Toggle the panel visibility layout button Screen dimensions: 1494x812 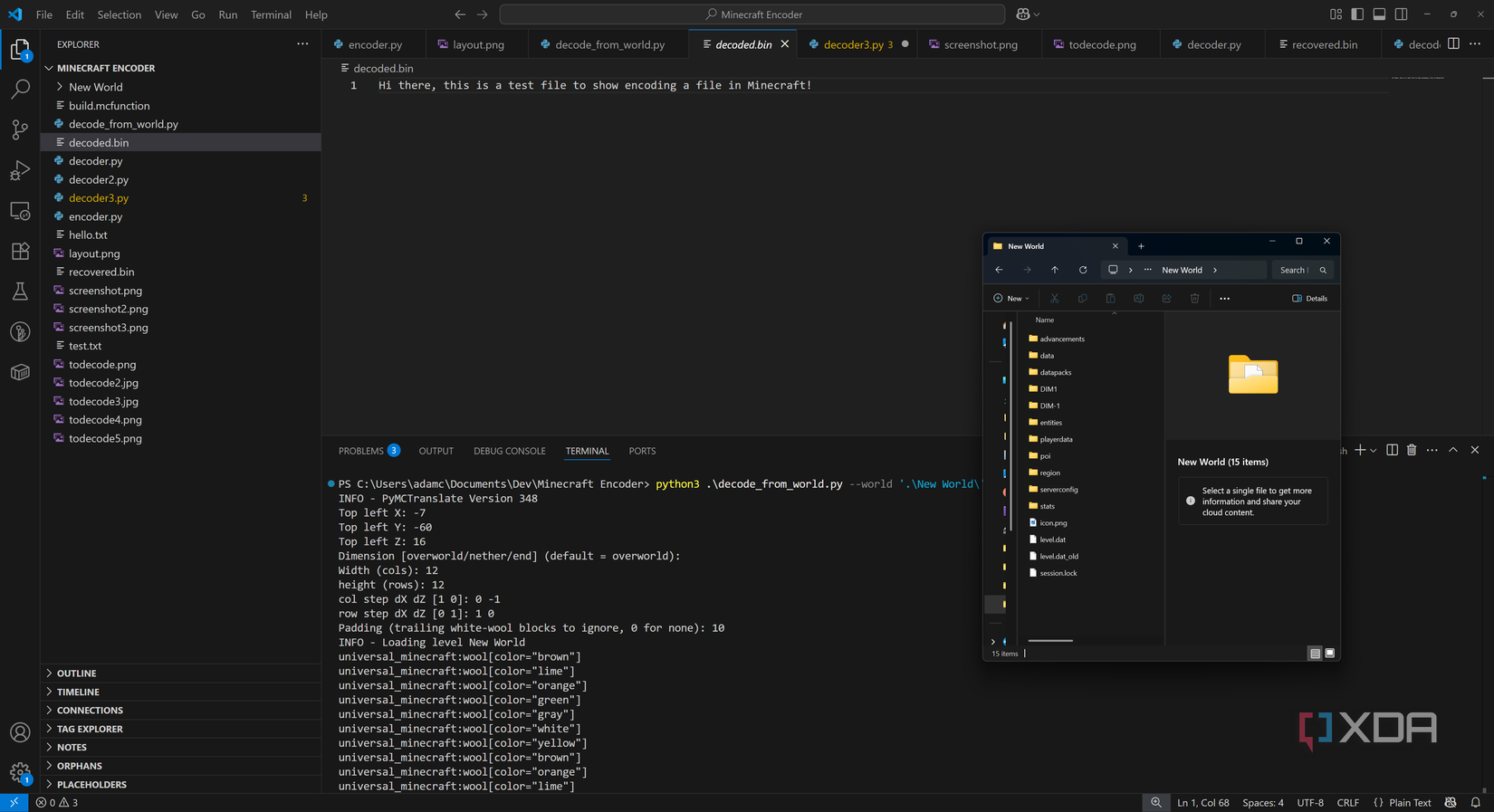(x=1378, y=14)
